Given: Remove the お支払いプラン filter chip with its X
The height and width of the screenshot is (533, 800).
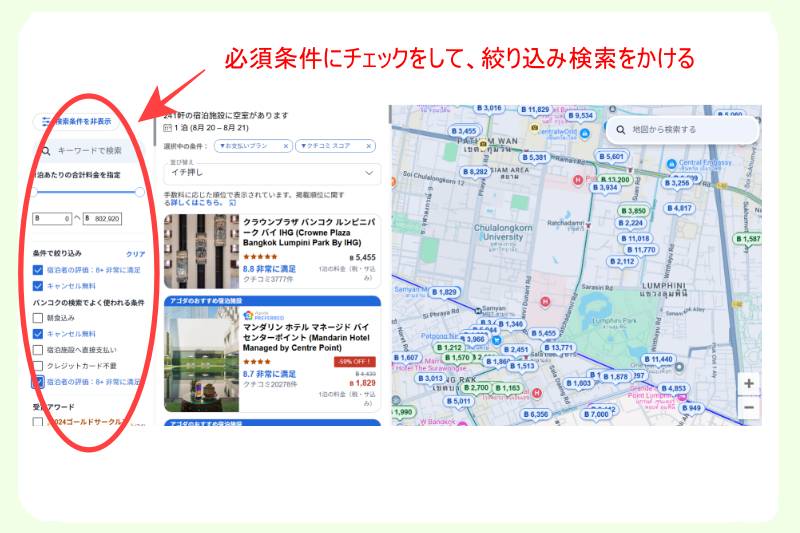Looking at the screenshot, I should [x=286, y=146].
